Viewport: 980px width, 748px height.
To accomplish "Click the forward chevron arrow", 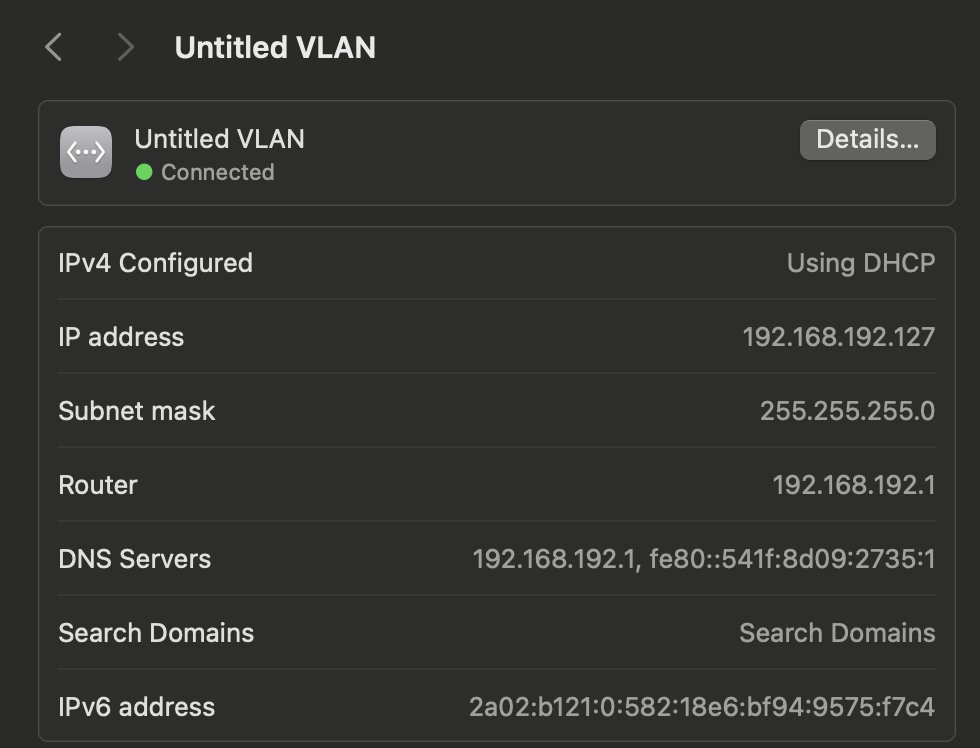I will pos(125,47).
